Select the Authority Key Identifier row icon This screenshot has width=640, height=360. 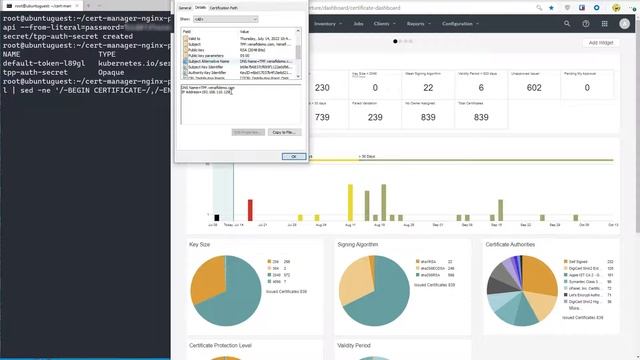pos(185,73)
